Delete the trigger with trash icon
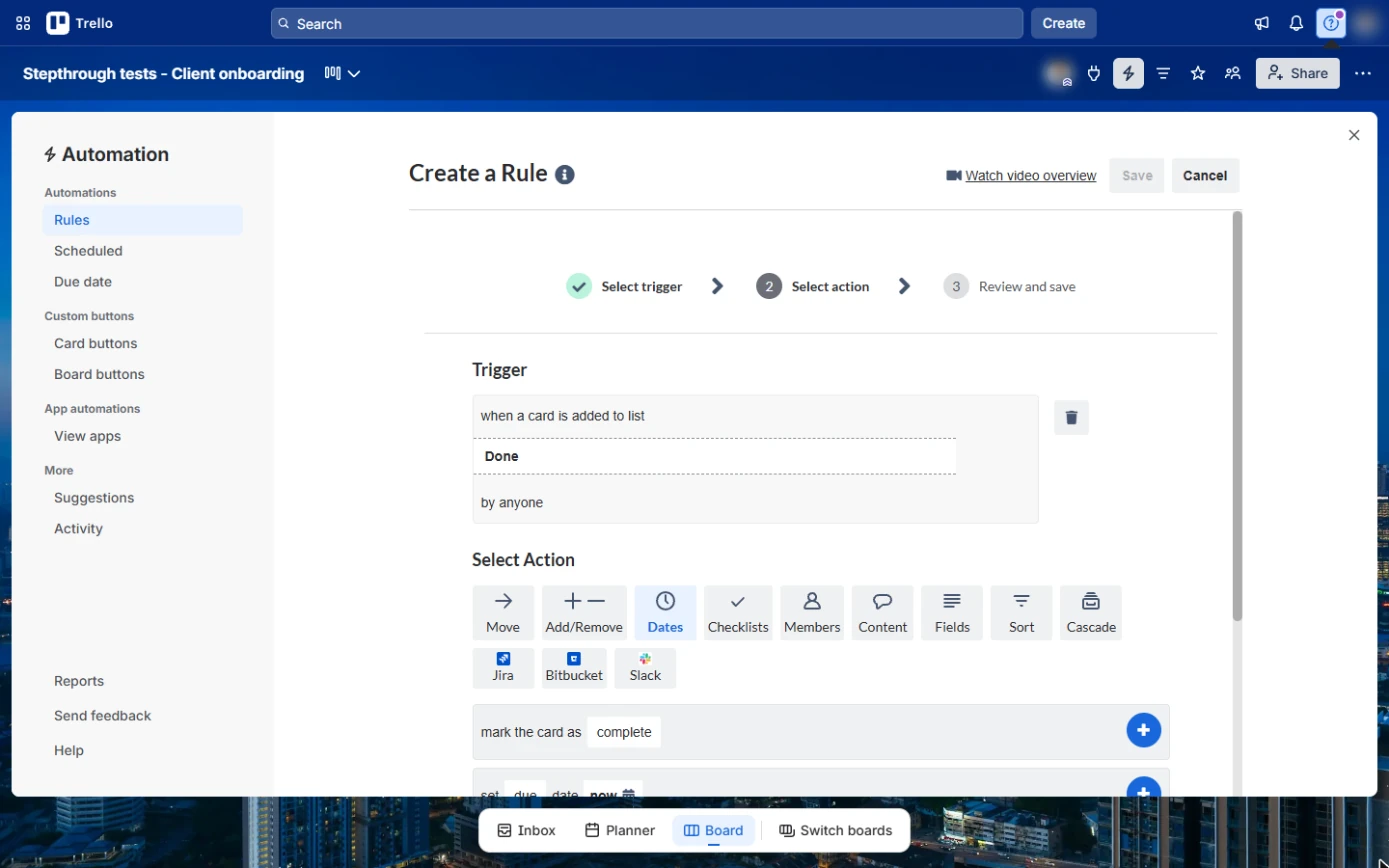The width and height of the screenshot is (1389, 868). (1071, 417)
